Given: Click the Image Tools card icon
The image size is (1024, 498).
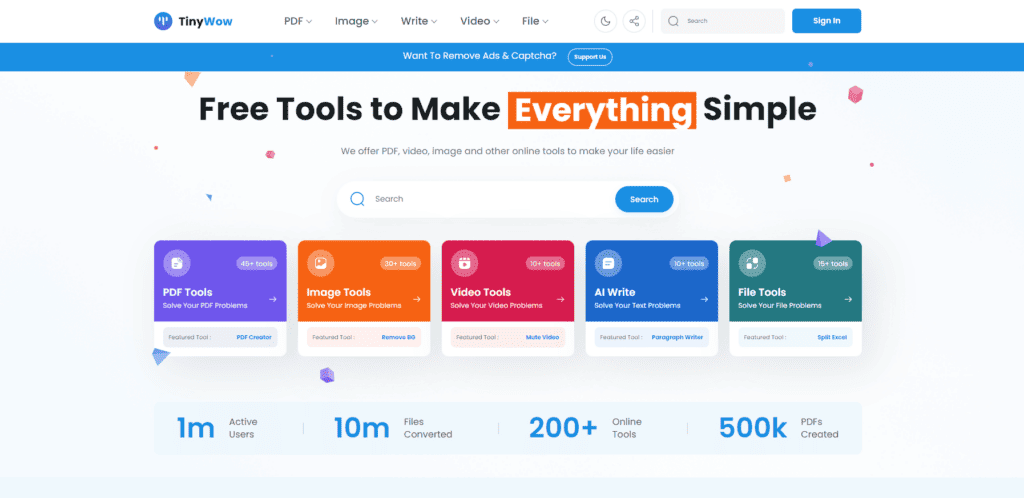Looking at the screenshot, I should coord(321,263).
